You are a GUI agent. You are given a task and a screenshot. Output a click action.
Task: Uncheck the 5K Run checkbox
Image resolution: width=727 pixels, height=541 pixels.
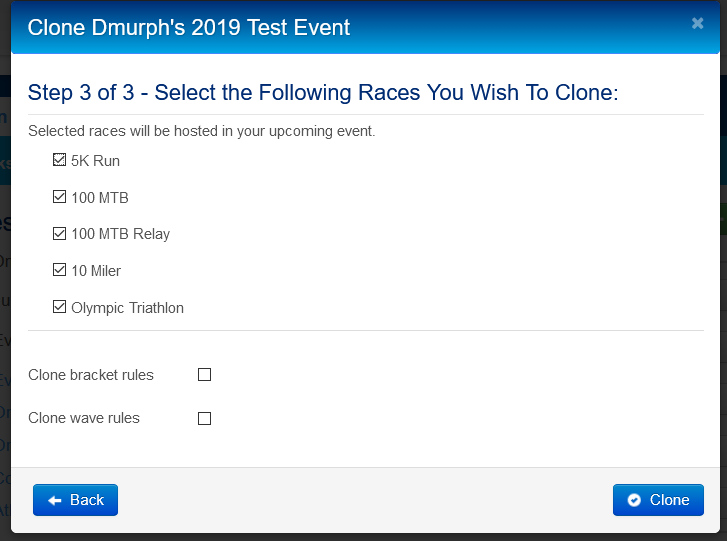pos(59,160)
